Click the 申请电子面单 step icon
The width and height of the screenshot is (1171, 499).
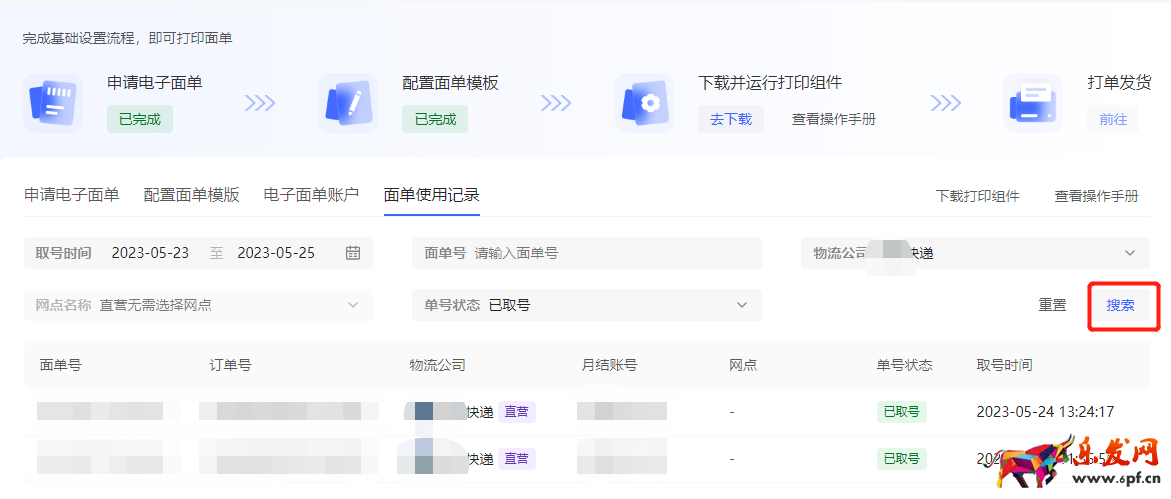coord(52,103)
